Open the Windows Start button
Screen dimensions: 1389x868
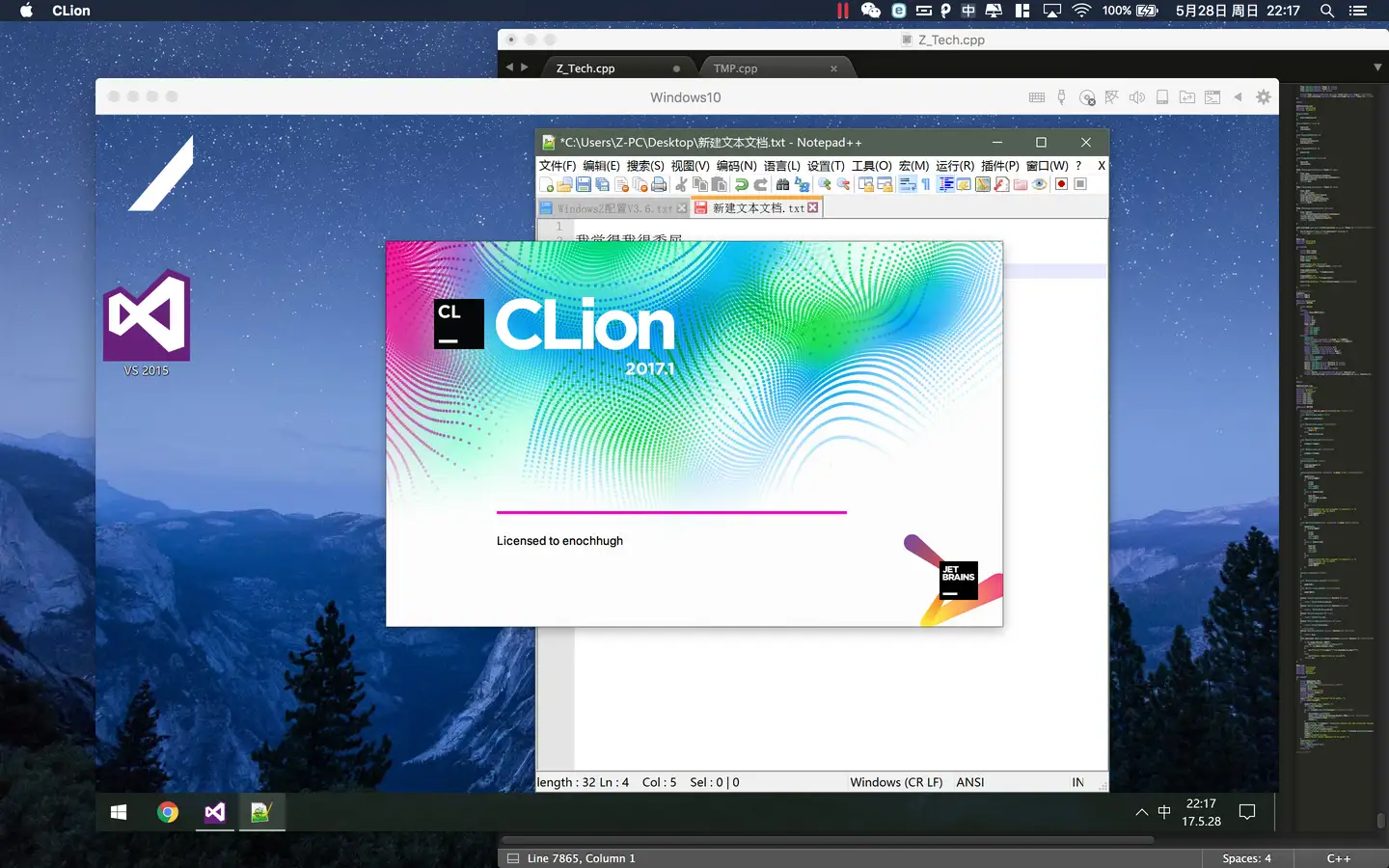pyautogui.click(x=119, y=812)
